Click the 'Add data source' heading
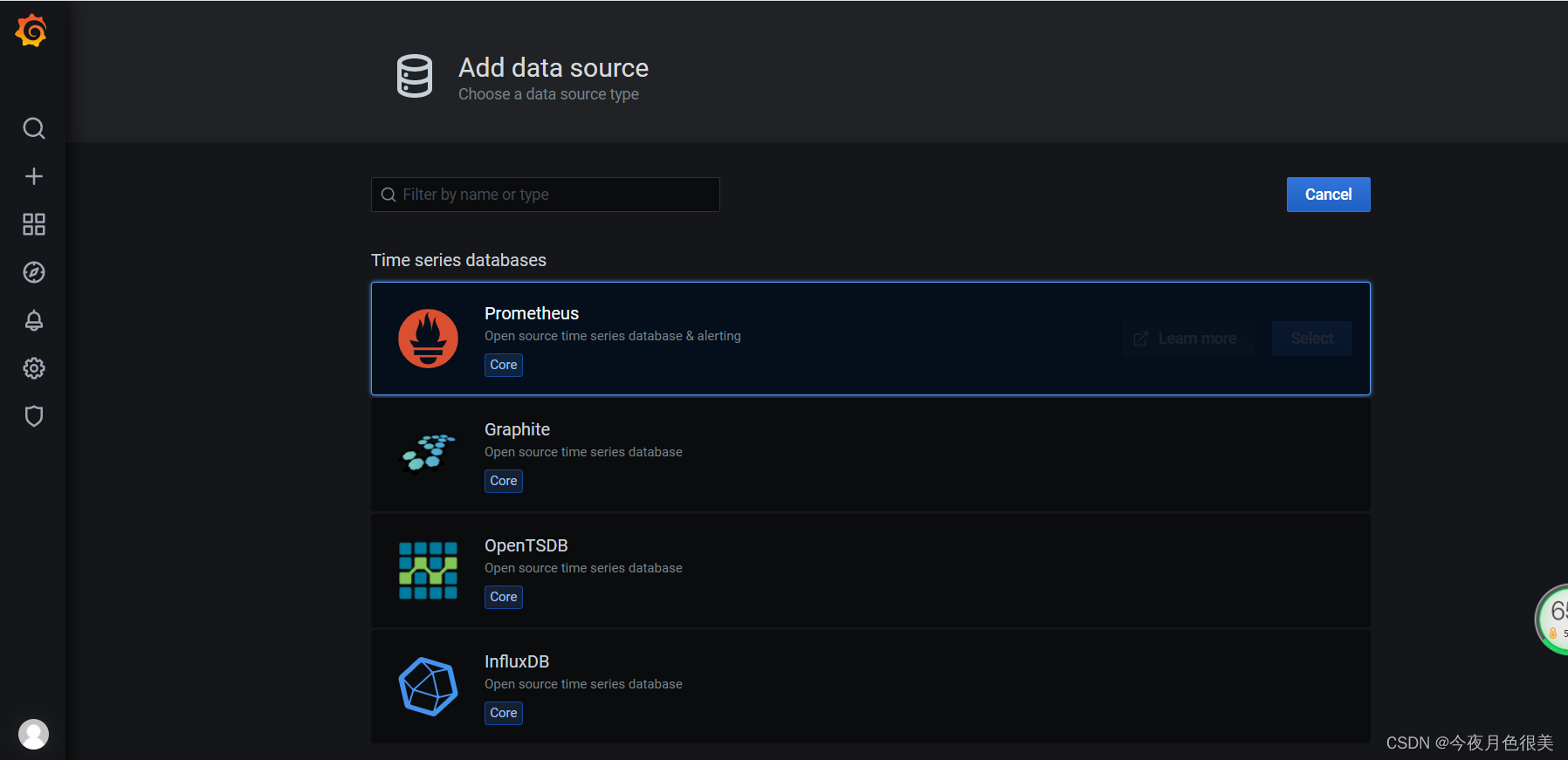 (x=554, y=67)
